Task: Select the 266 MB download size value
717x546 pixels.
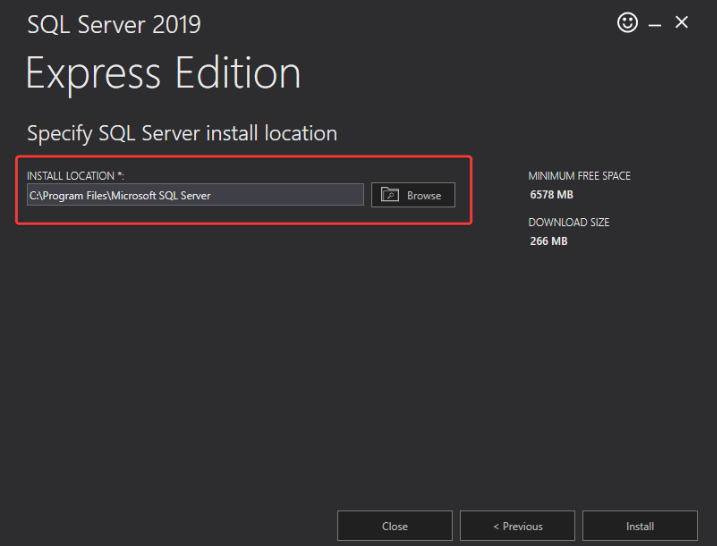Action: pyautogui.click(x=548, y=241)
